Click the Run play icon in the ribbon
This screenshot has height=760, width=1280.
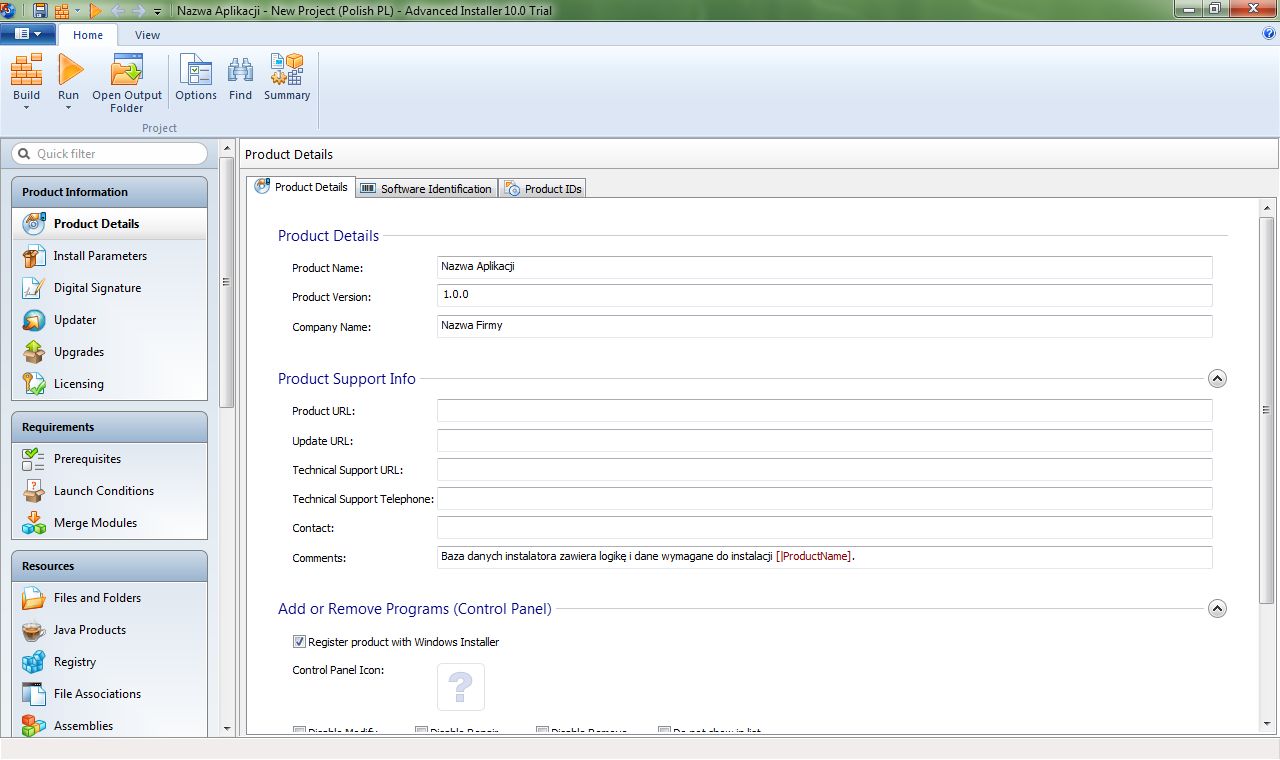coord(69,70)
